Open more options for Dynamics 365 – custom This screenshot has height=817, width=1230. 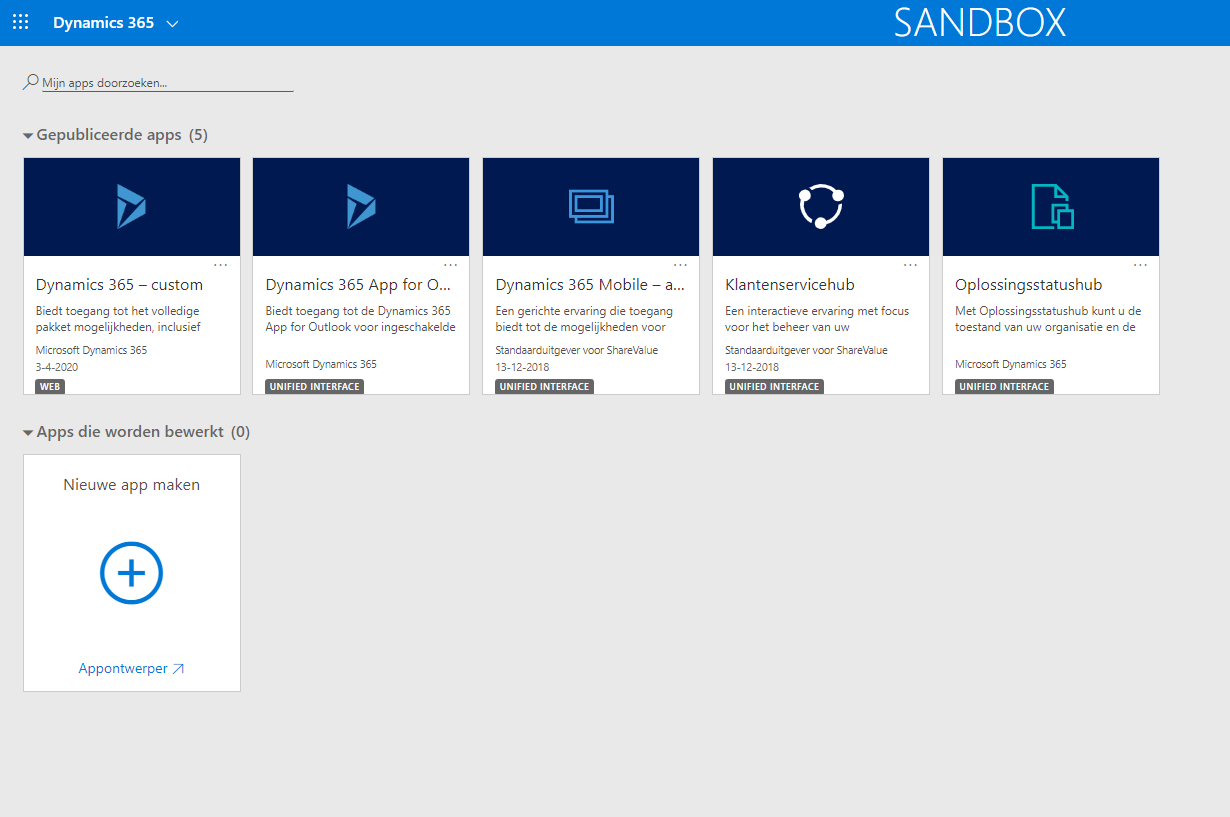coord(221,265)
